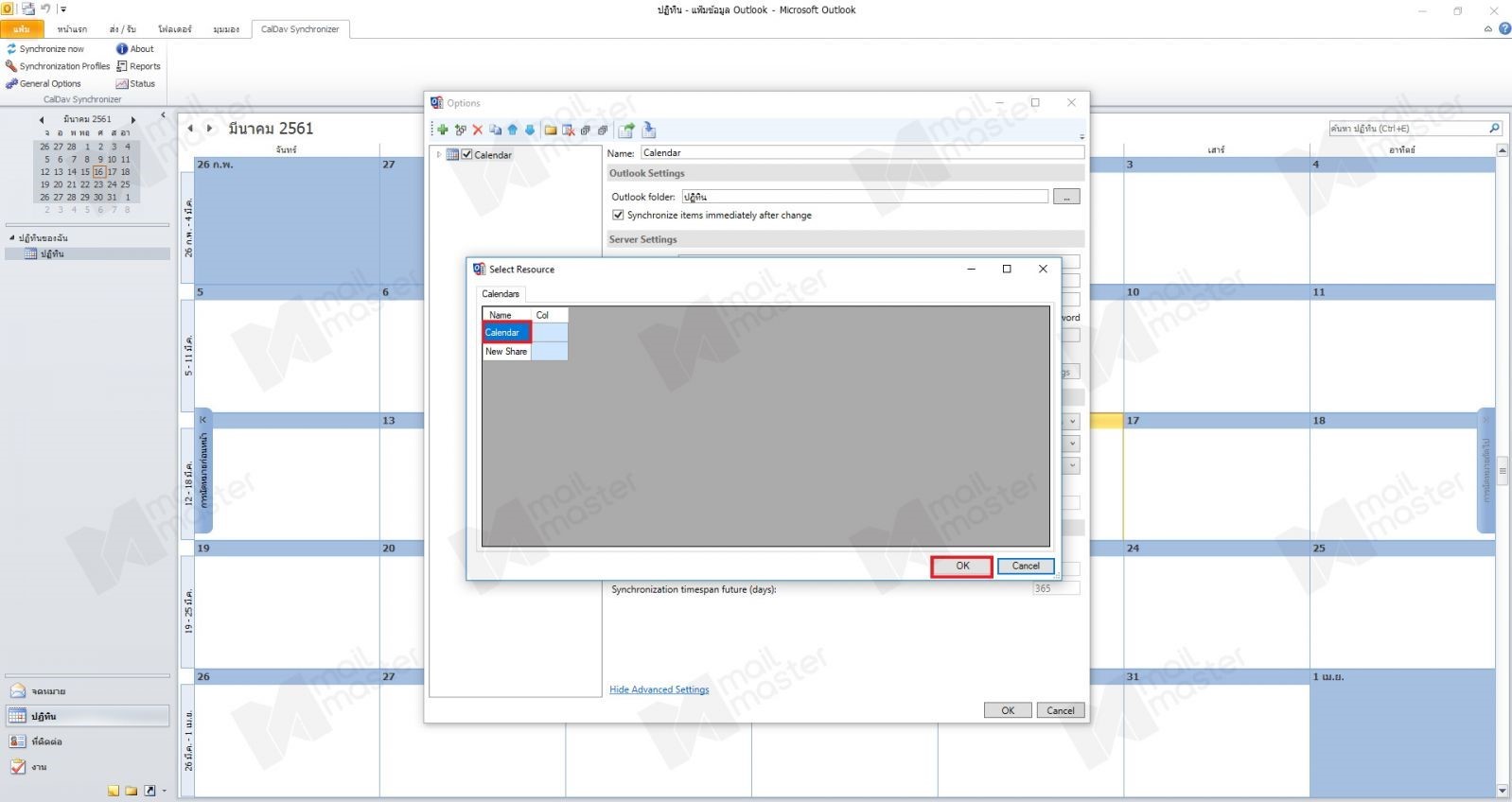Click OK in Select Resource dialog
The image size is (1512, 802).
pyautogui.click(x=962, y=566)
